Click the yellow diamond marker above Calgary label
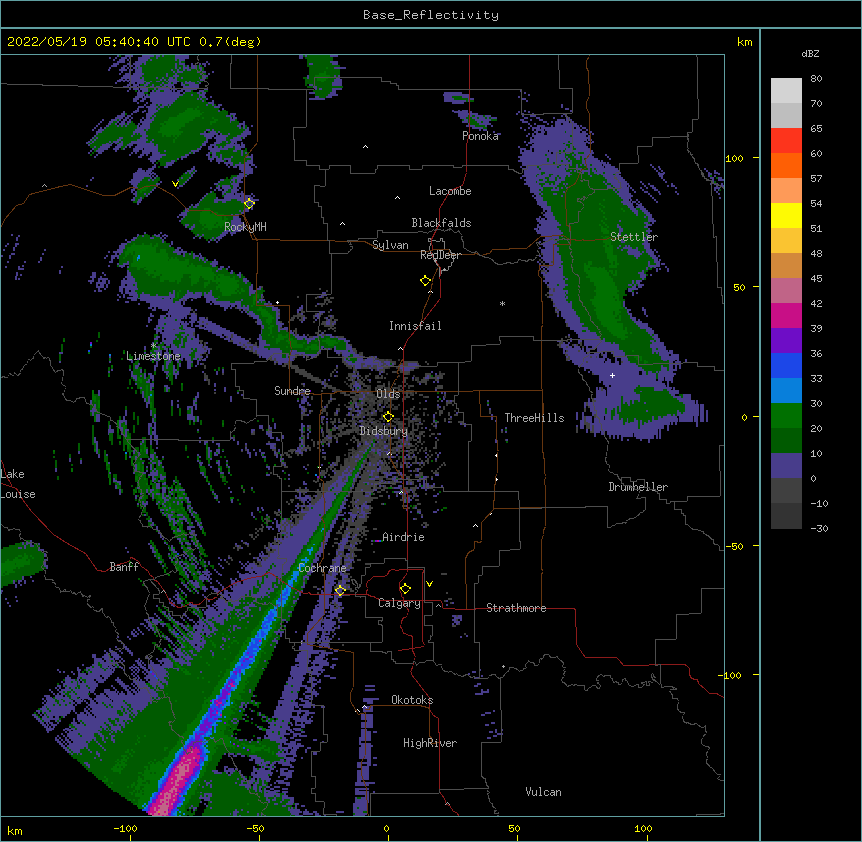 405,589
